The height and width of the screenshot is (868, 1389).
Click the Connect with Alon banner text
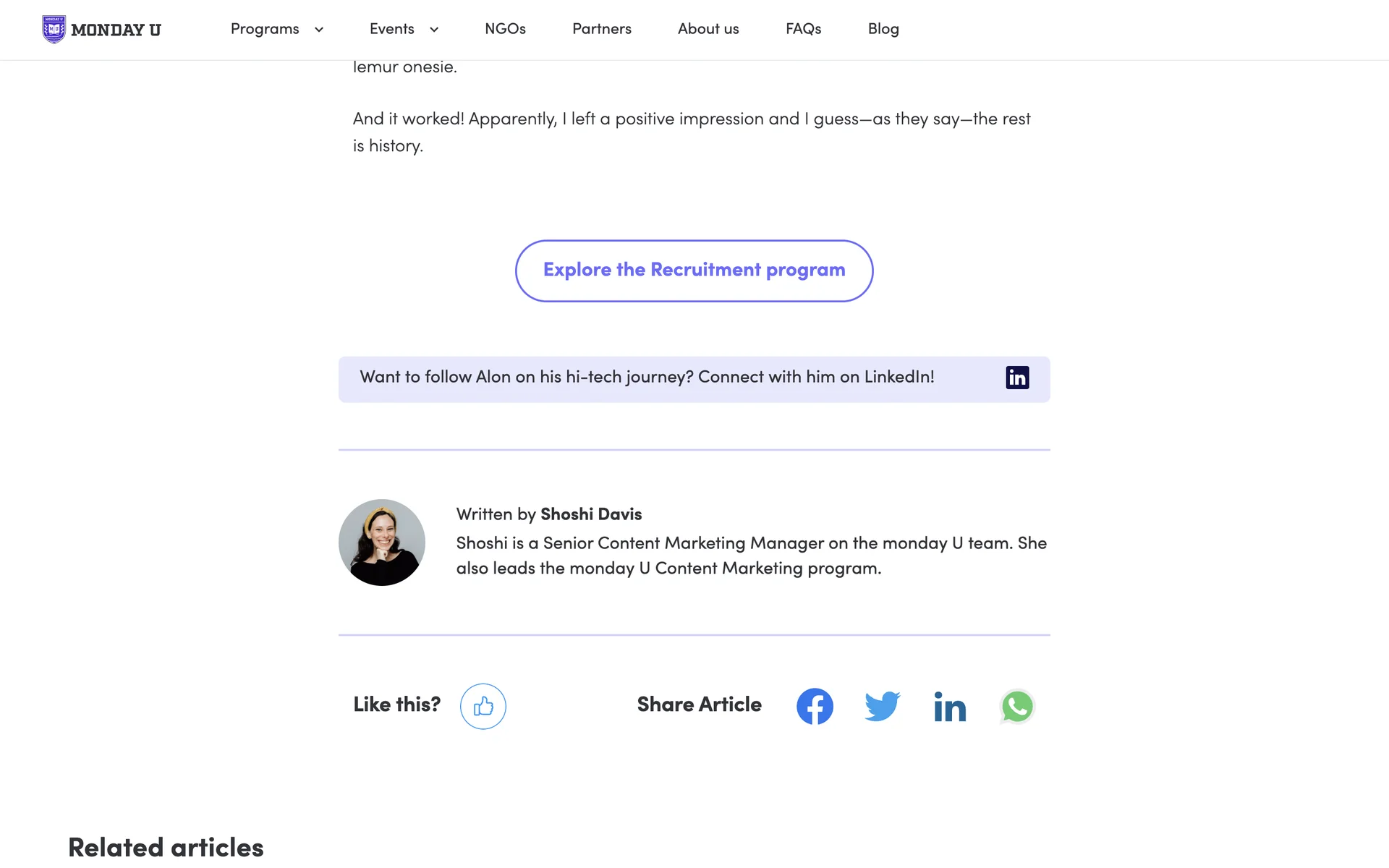(647, 377)
